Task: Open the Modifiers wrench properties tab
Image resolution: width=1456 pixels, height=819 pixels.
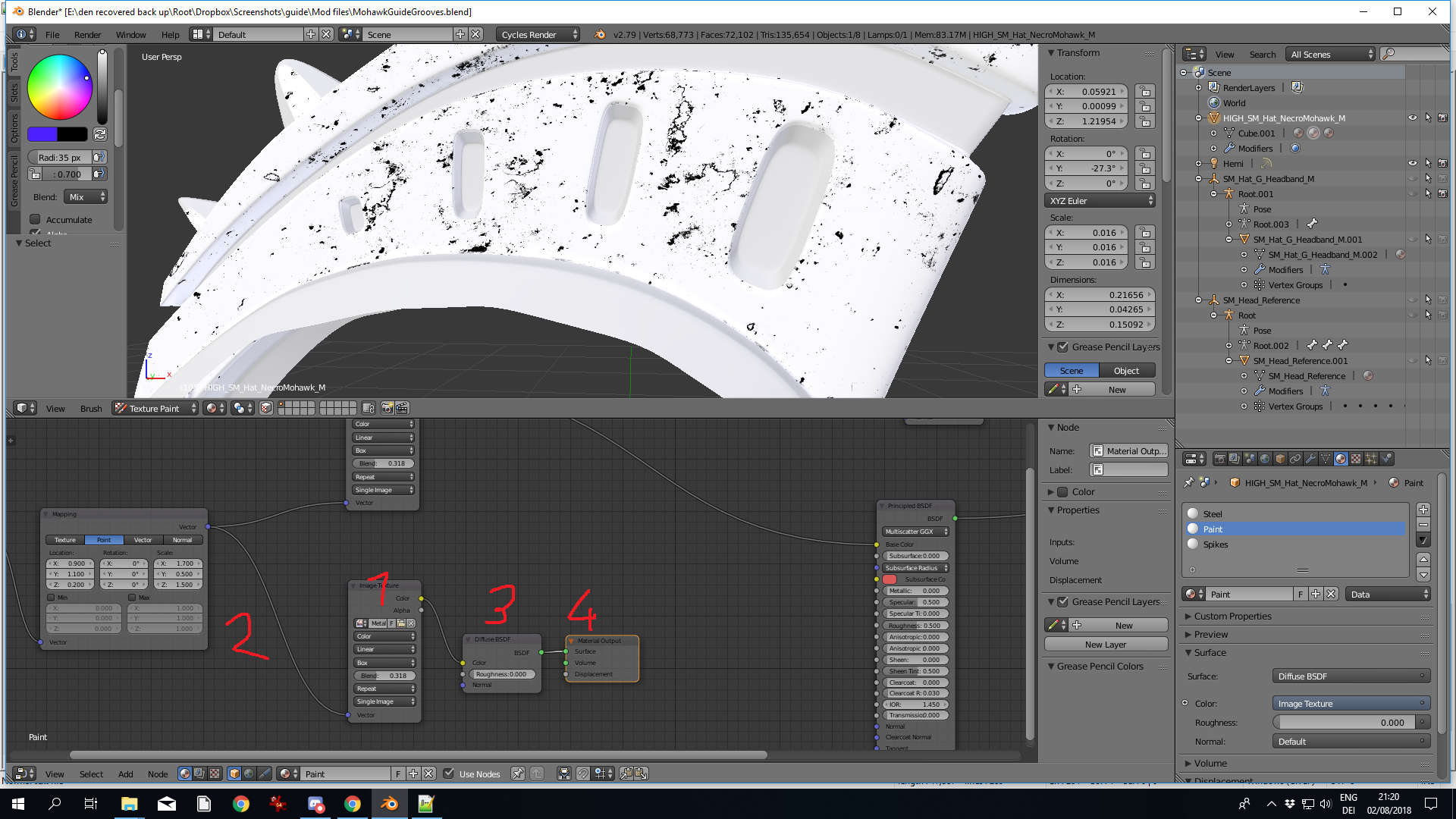Action: [1310, 459]
